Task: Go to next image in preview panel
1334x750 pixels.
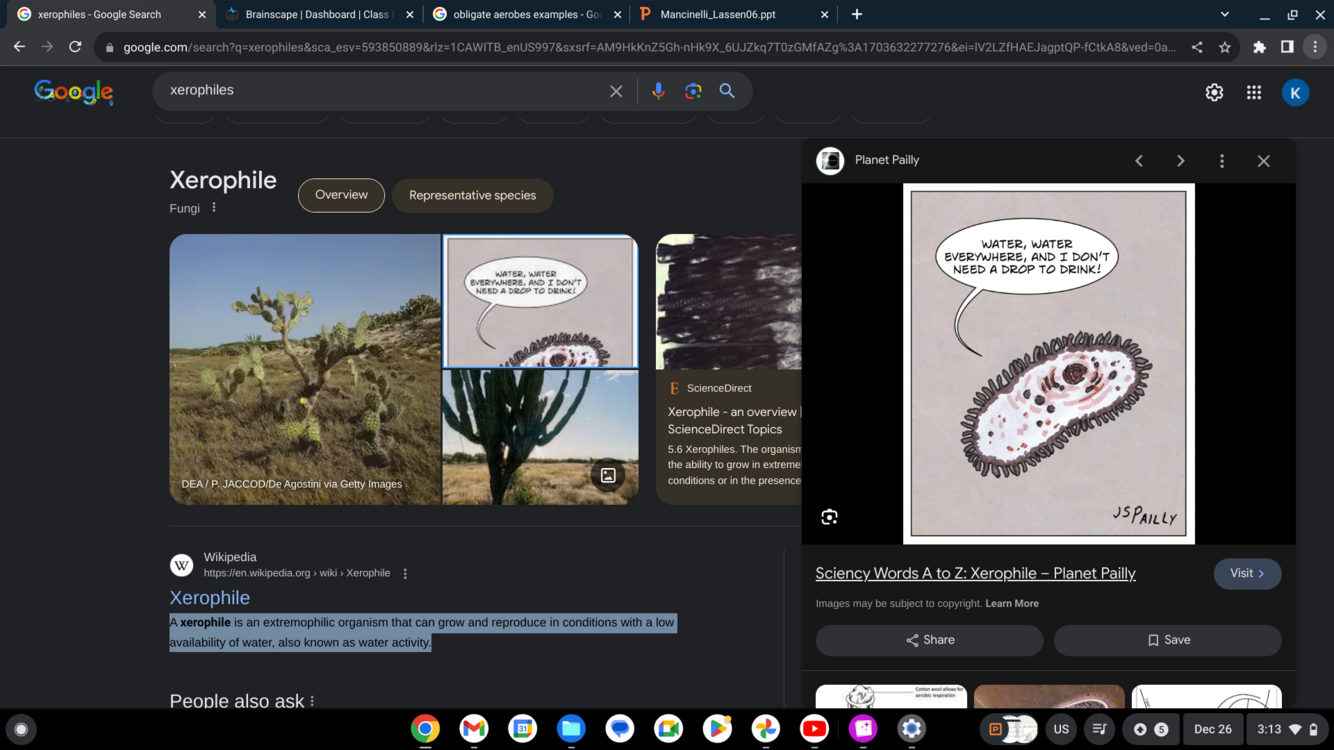Action: tap(1181, 161)
